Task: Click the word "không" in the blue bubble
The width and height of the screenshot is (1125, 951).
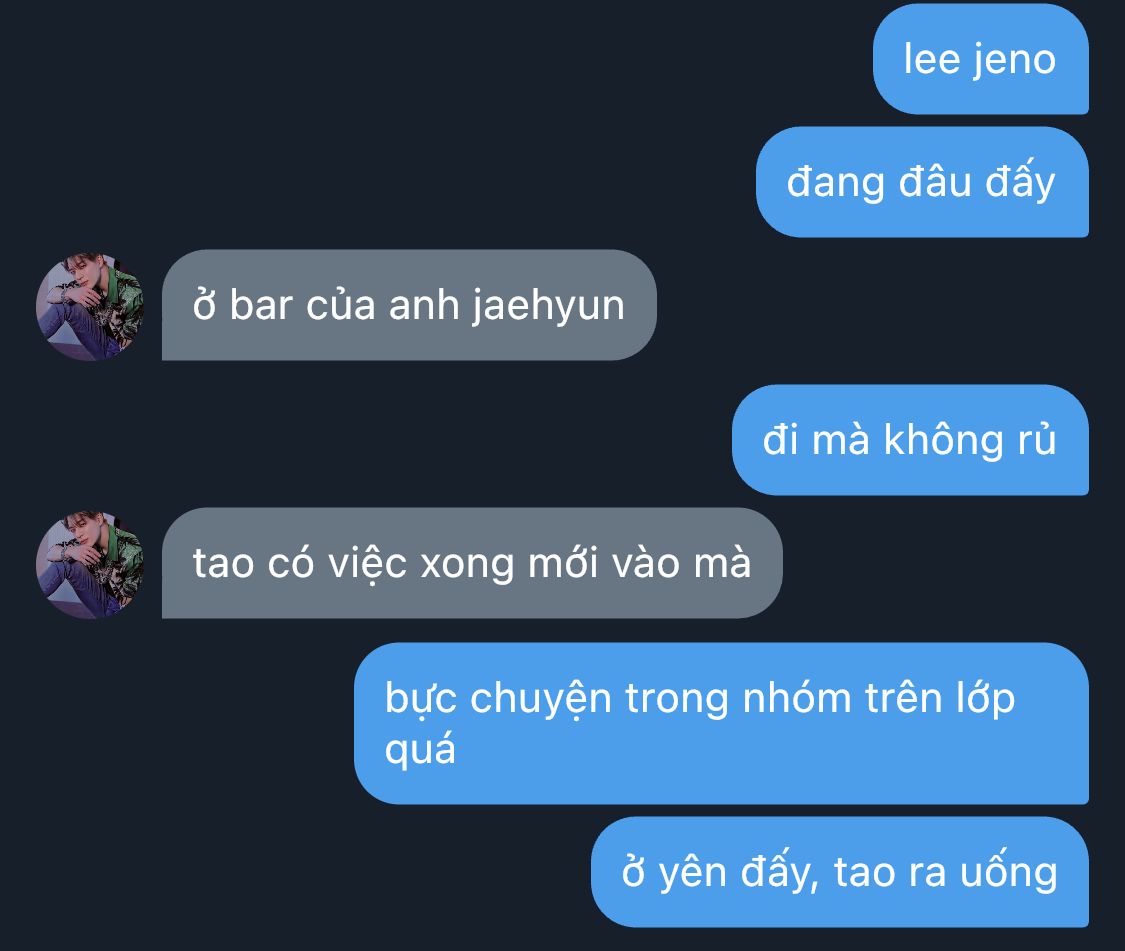Action: point(943,440)
